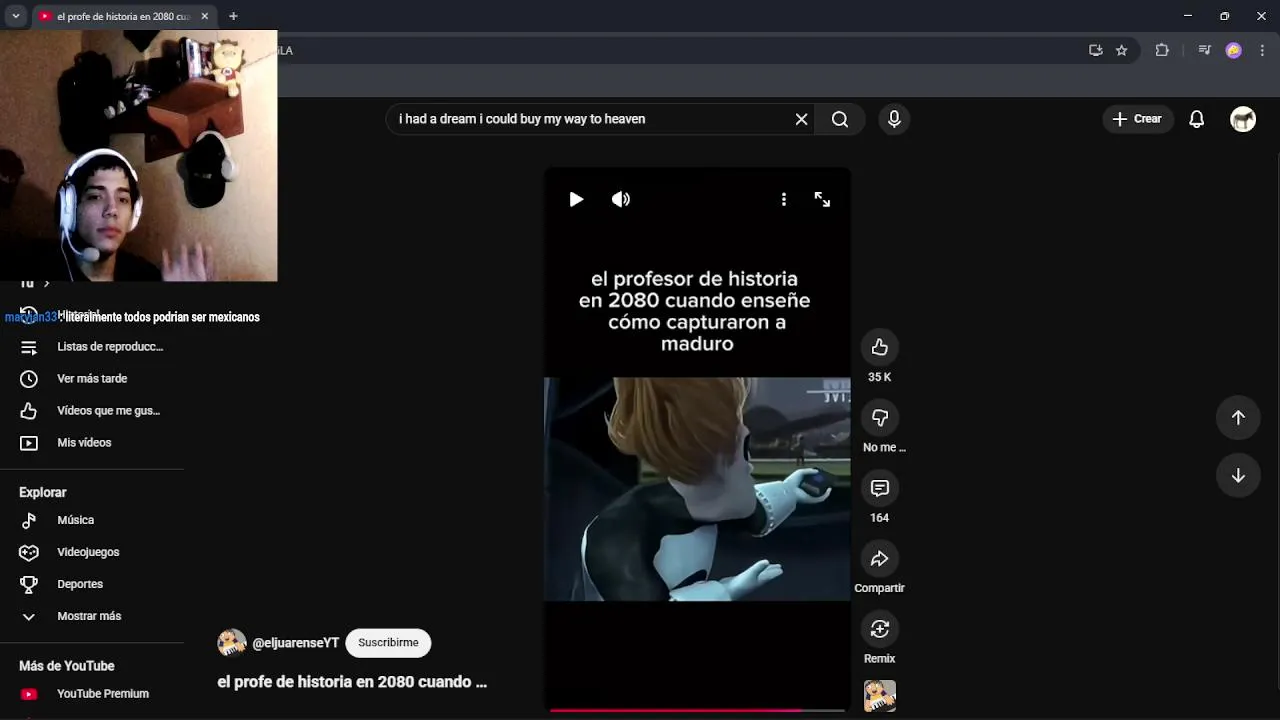
Task: Open the three-dot video options menu
Action: pyautogui.click(x=784, y=199)
